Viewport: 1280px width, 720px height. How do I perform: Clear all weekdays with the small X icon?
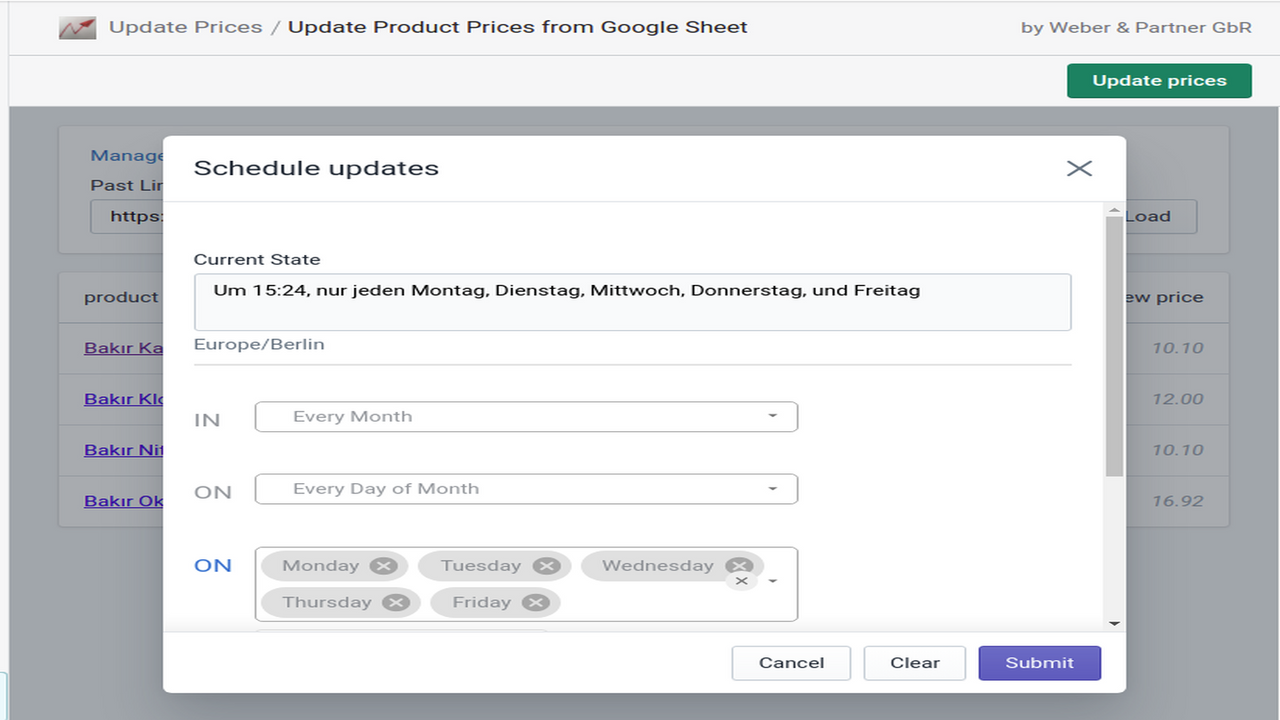[x=741, y=580]
